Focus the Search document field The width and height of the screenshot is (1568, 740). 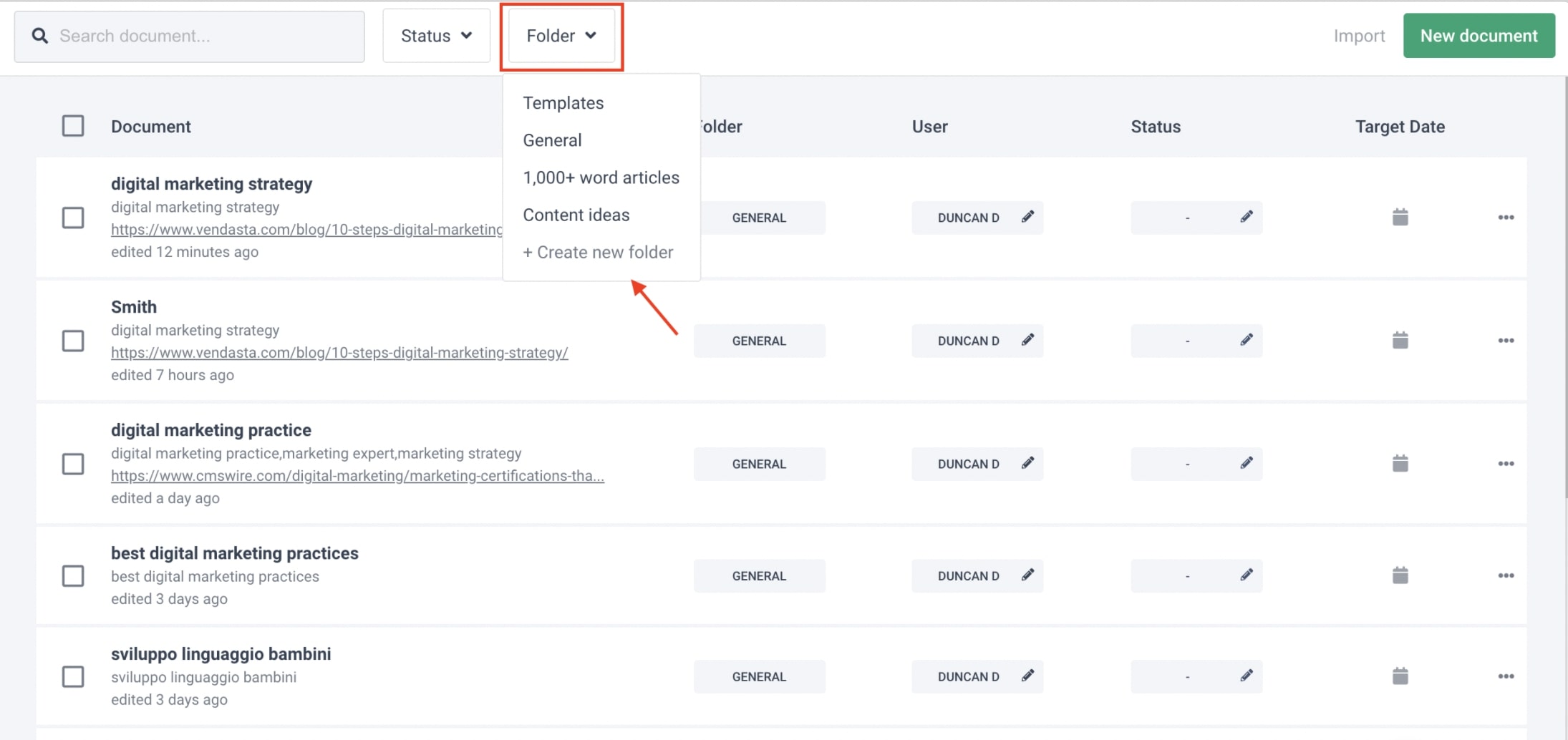point(190,36)
